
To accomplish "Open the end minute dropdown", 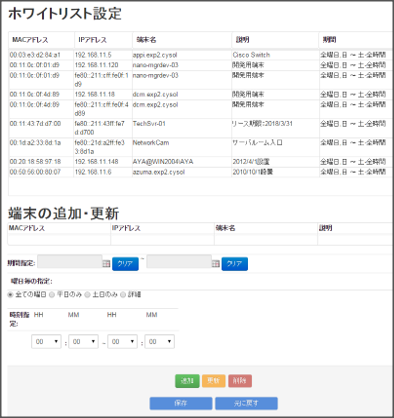I will point(159,341).
